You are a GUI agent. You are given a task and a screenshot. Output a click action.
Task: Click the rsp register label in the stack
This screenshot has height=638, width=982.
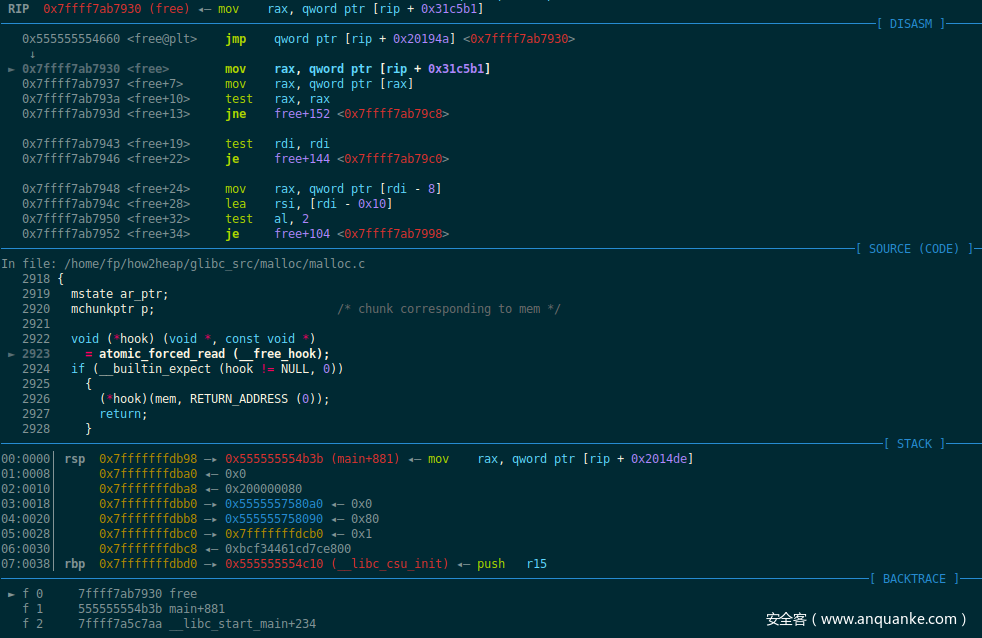coord(75,459)
